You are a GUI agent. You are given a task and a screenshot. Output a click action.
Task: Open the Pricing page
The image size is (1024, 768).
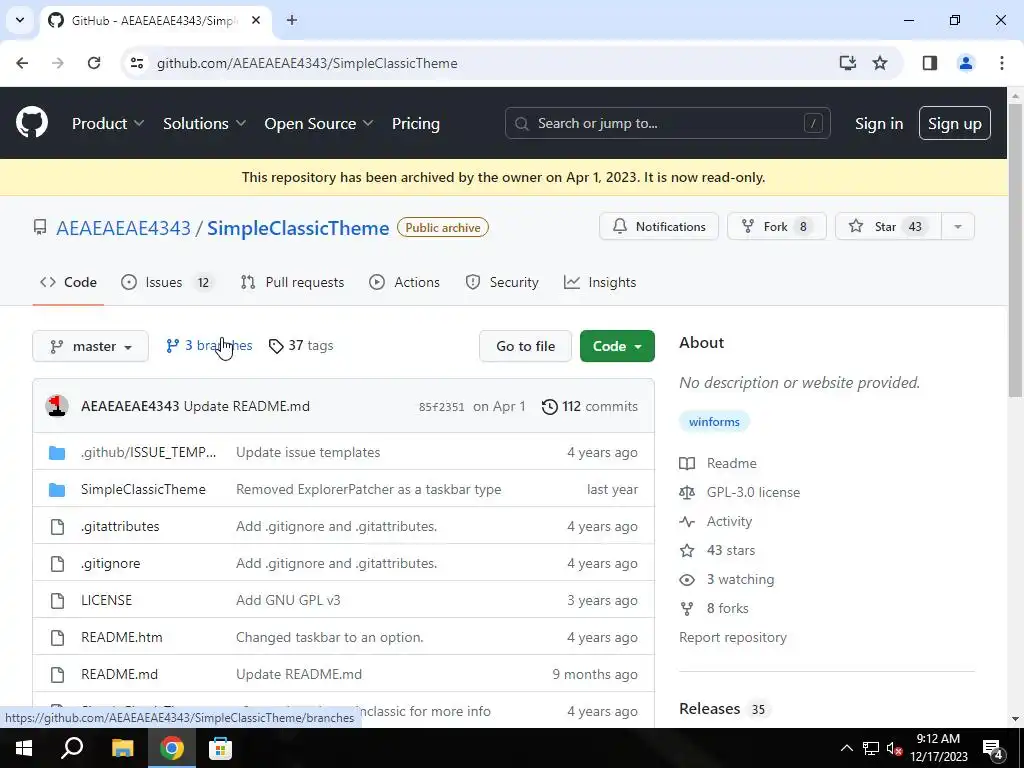tap(415, 123)
